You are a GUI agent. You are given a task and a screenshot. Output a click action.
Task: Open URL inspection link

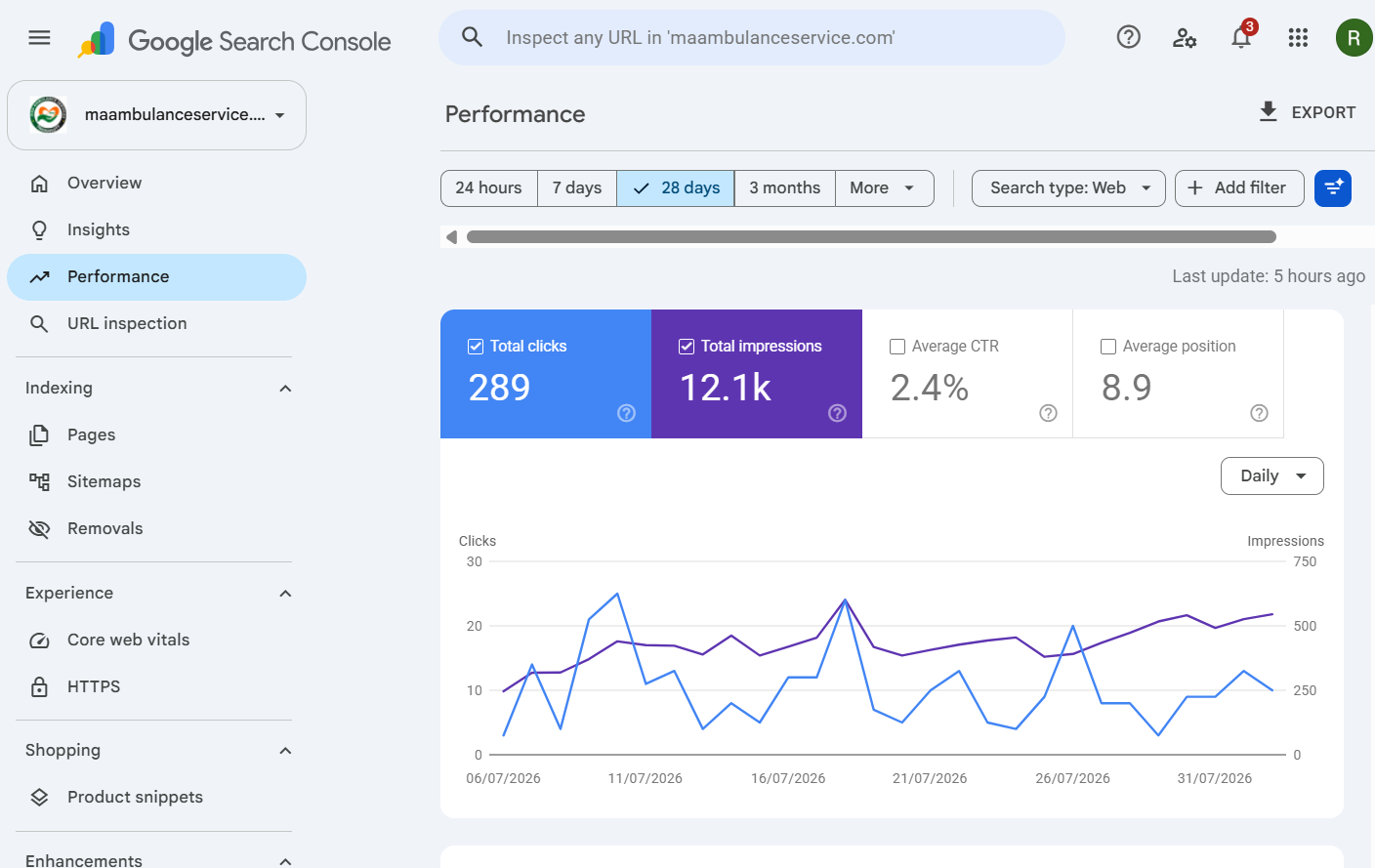pos(156,323)
